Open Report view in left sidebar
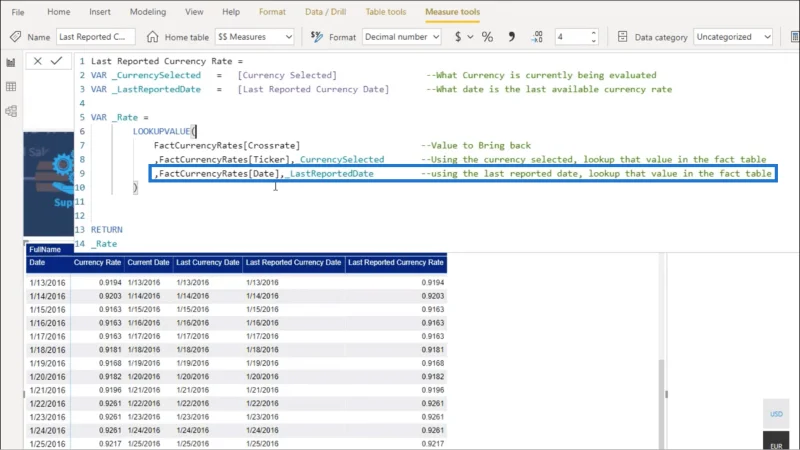This screenshot has height=450, width=800. coord(11,63)
